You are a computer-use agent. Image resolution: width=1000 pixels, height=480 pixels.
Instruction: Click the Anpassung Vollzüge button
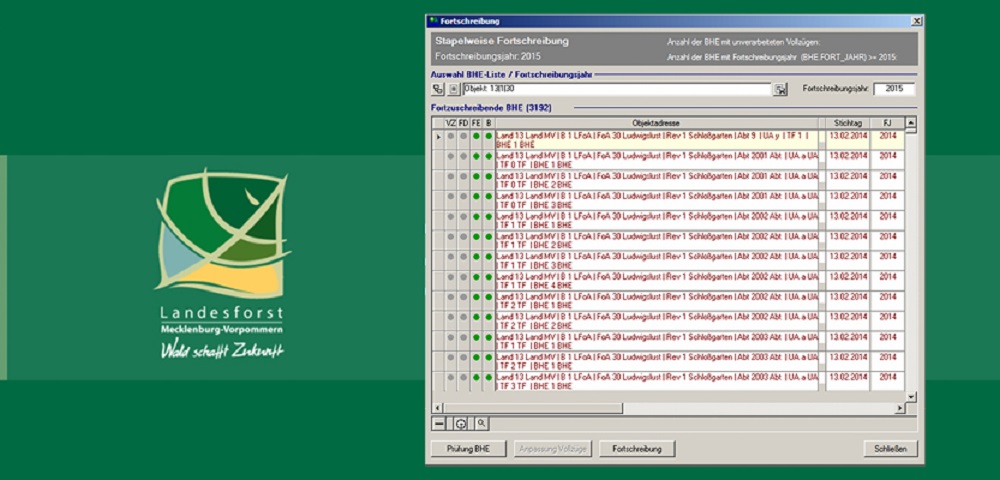[553, 449]
